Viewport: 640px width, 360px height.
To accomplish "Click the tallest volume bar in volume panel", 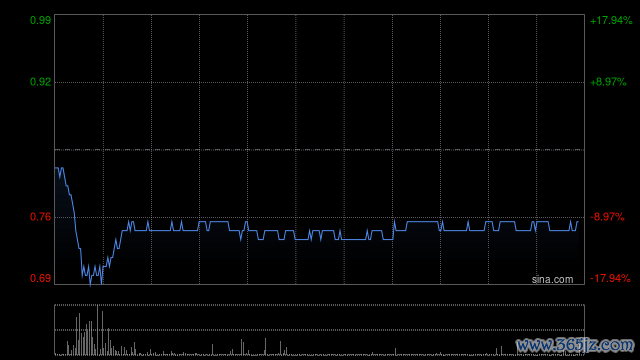I will 98,330.
